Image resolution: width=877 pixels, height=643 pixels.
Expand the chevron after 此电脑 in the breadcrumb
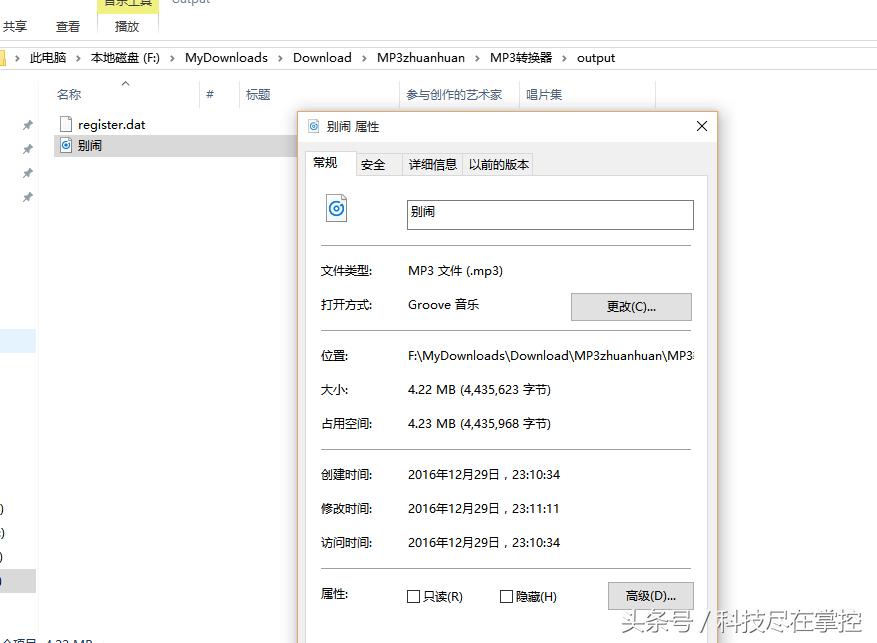tap(79, 57)
